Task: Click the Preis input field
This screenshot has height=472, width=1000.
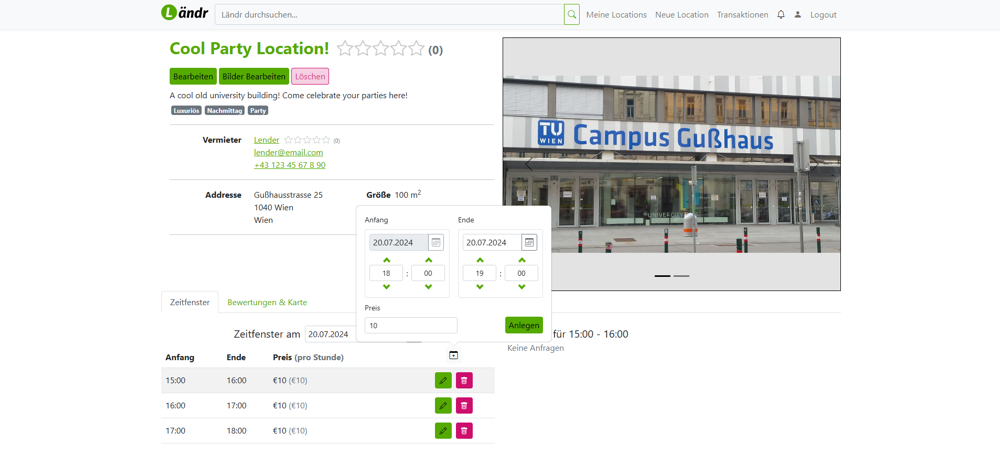Action: click(411, 325)
